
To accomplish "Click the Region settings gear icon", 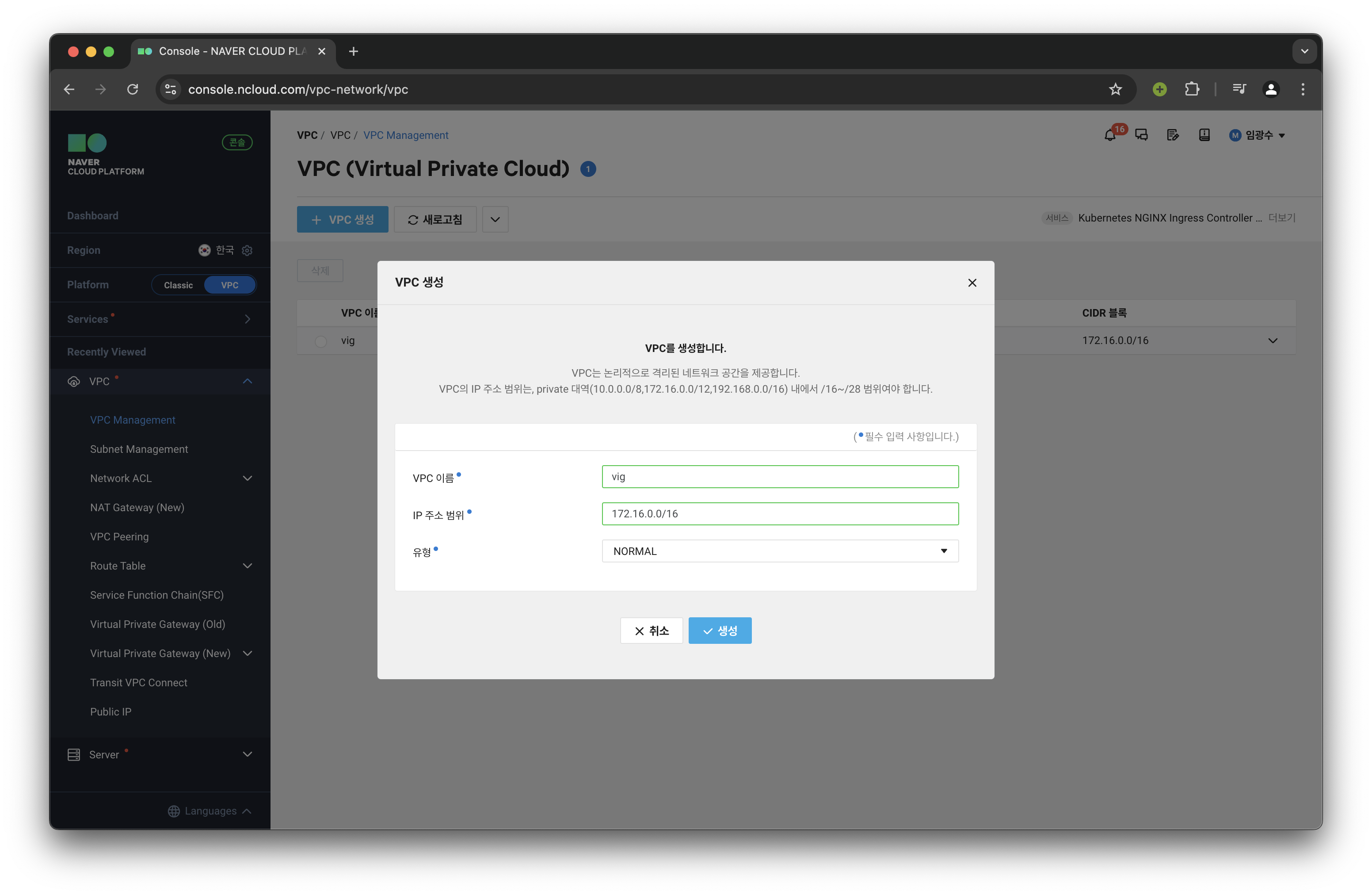I will (248, 250).
